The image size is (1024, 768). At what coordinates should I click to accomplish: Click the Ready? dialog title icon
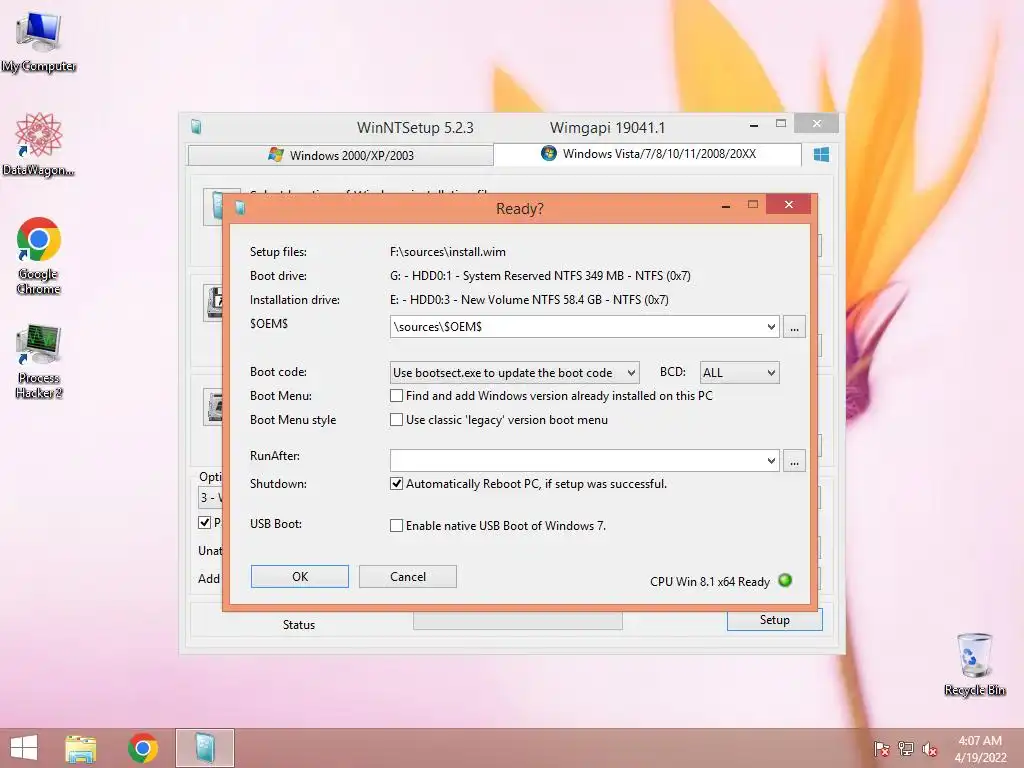point(240,208)
